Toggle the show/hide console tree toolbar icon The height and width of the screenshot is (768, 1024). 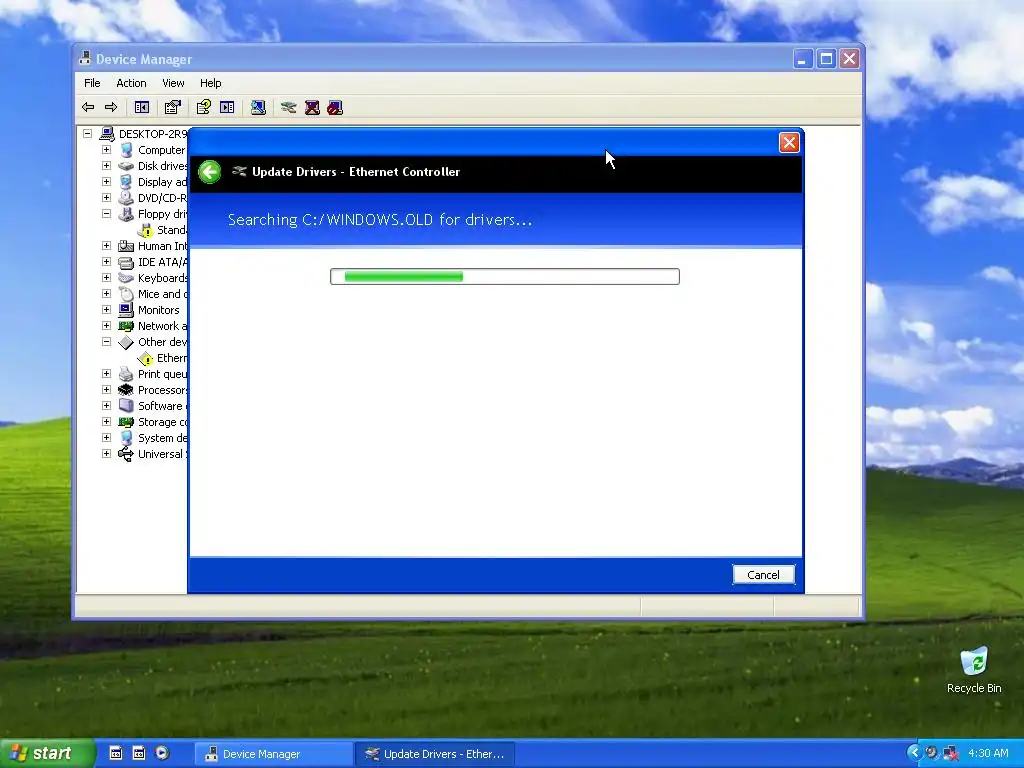point(142,107)
